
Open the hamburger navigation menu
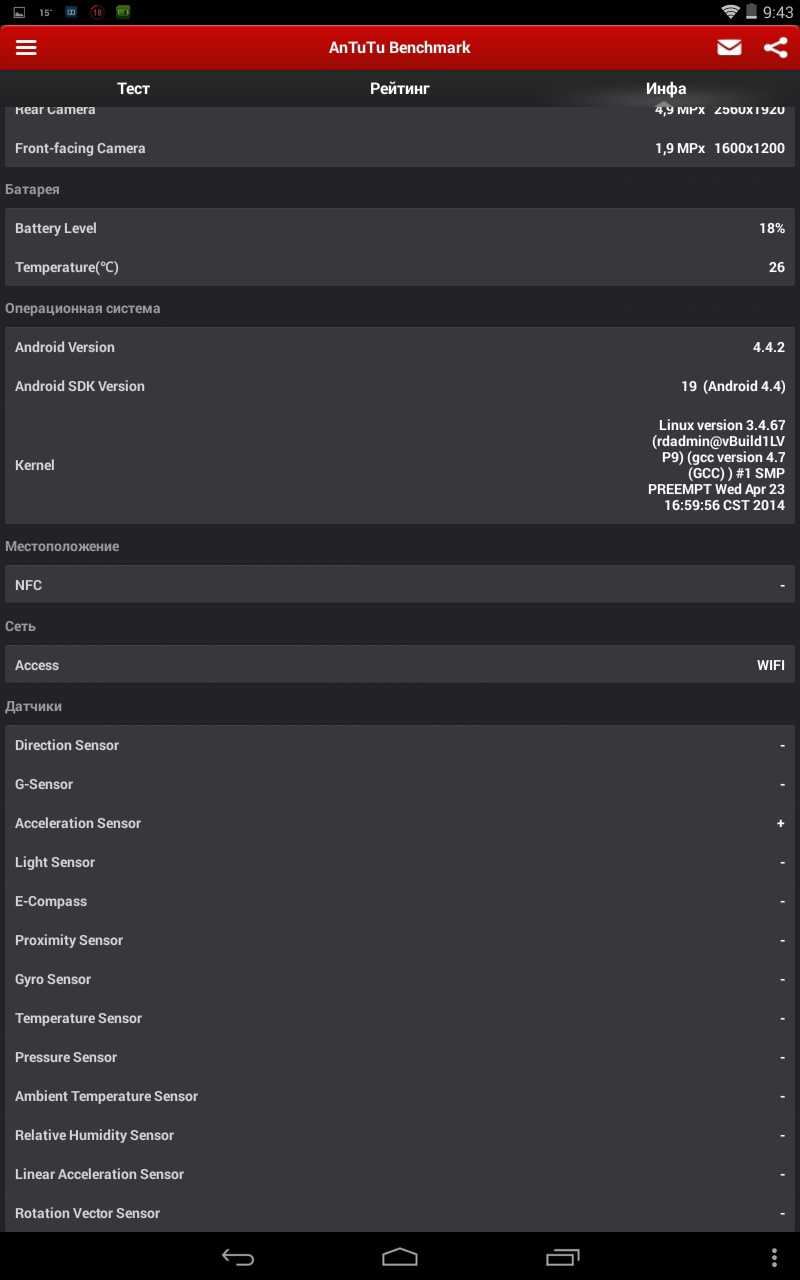(x=26, y=48)
